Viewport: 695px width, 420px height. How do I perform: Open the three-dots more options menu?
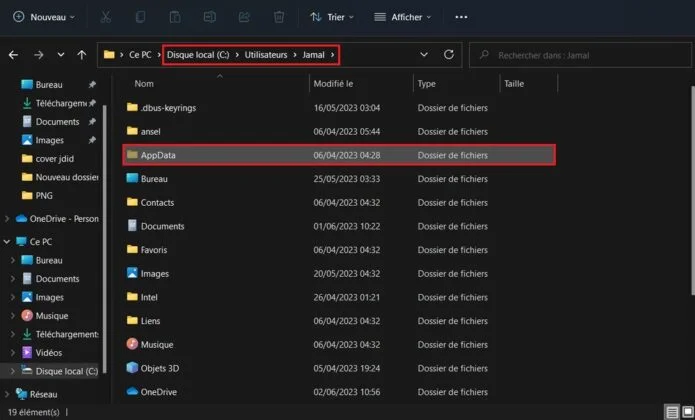click(461, 17)
